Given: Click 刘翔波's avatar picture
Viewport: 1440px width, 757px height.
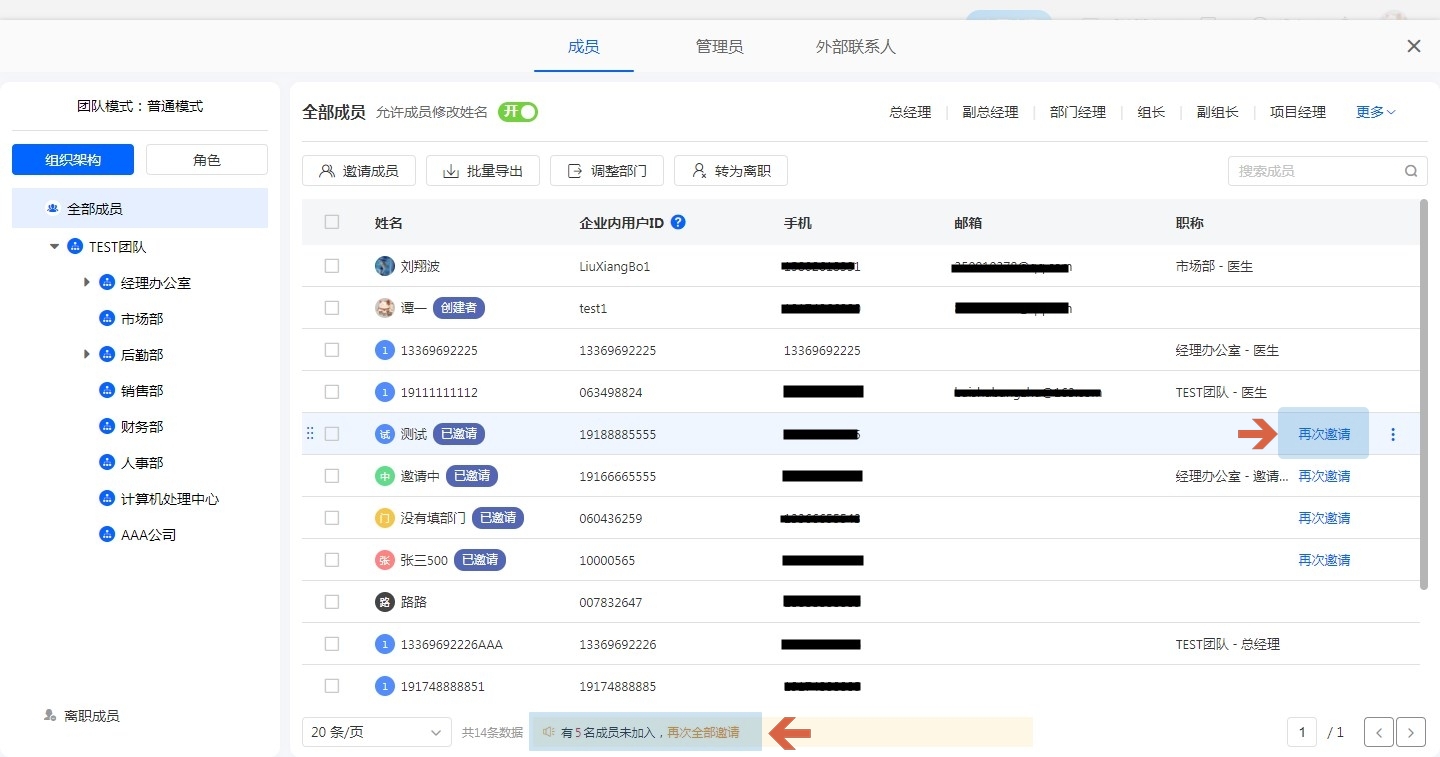Looking at the screenshot, I should point(385,266).
